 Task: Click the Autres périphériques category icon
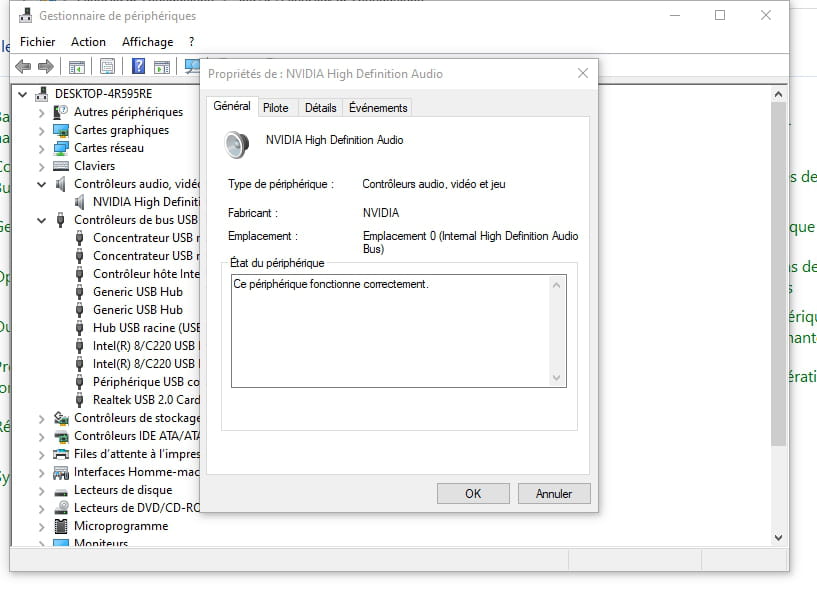pos(61,112)
